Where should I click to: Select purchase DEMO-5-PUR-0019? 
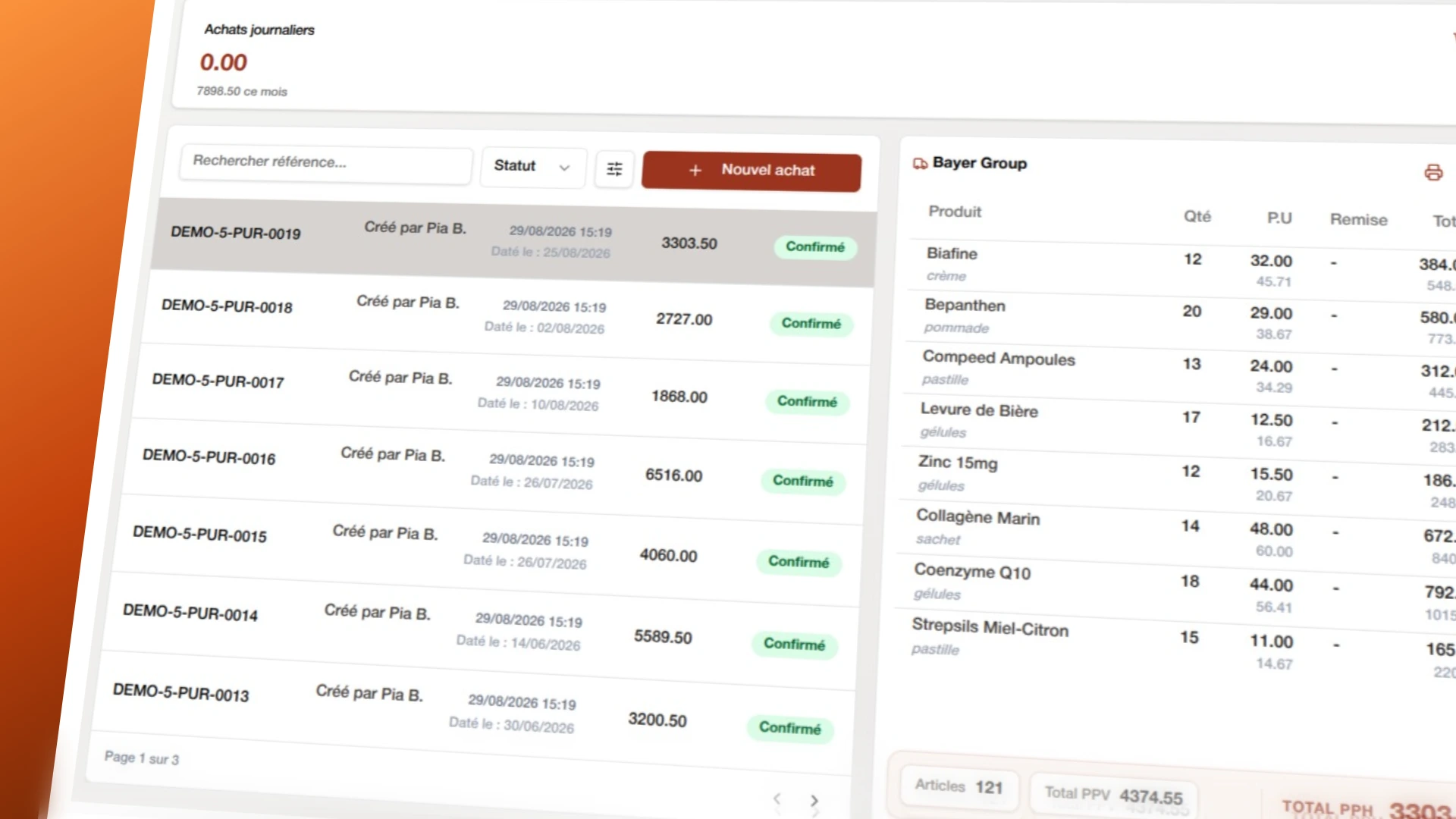coord(513,243)
